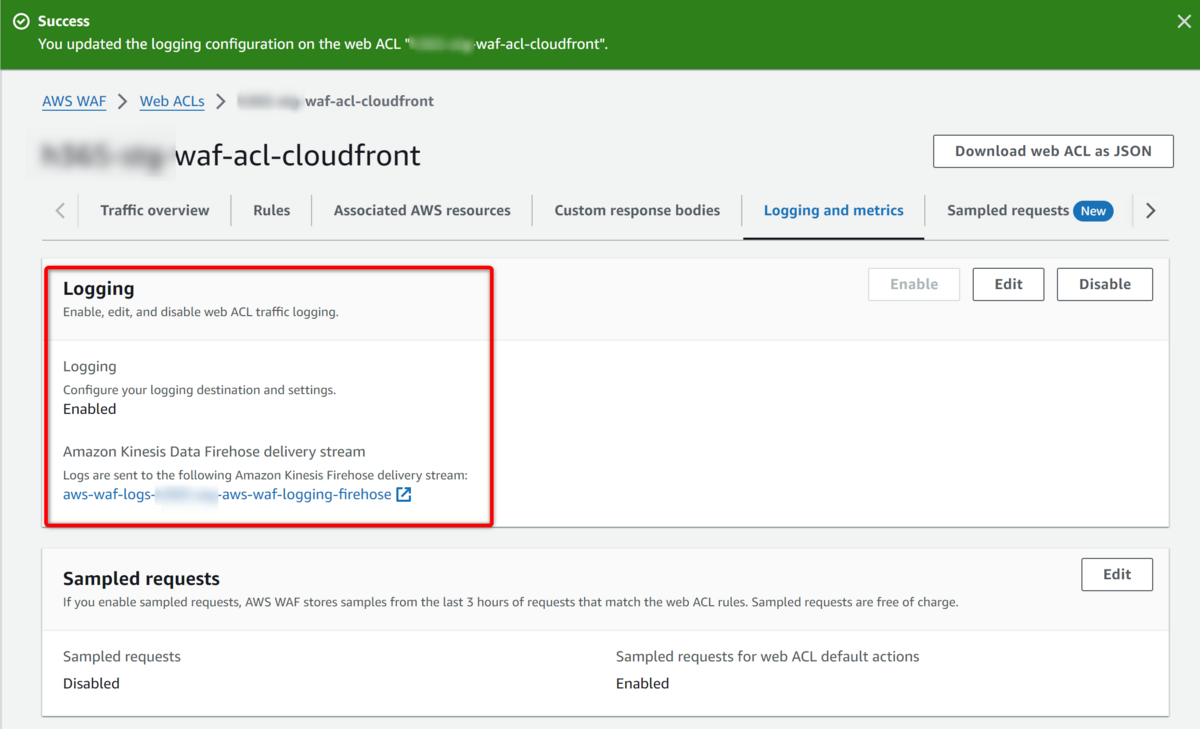The height and width of the screenshot is (729, 1200).
Task: Edit the Logging configuration
Action: coord(1008,284)
